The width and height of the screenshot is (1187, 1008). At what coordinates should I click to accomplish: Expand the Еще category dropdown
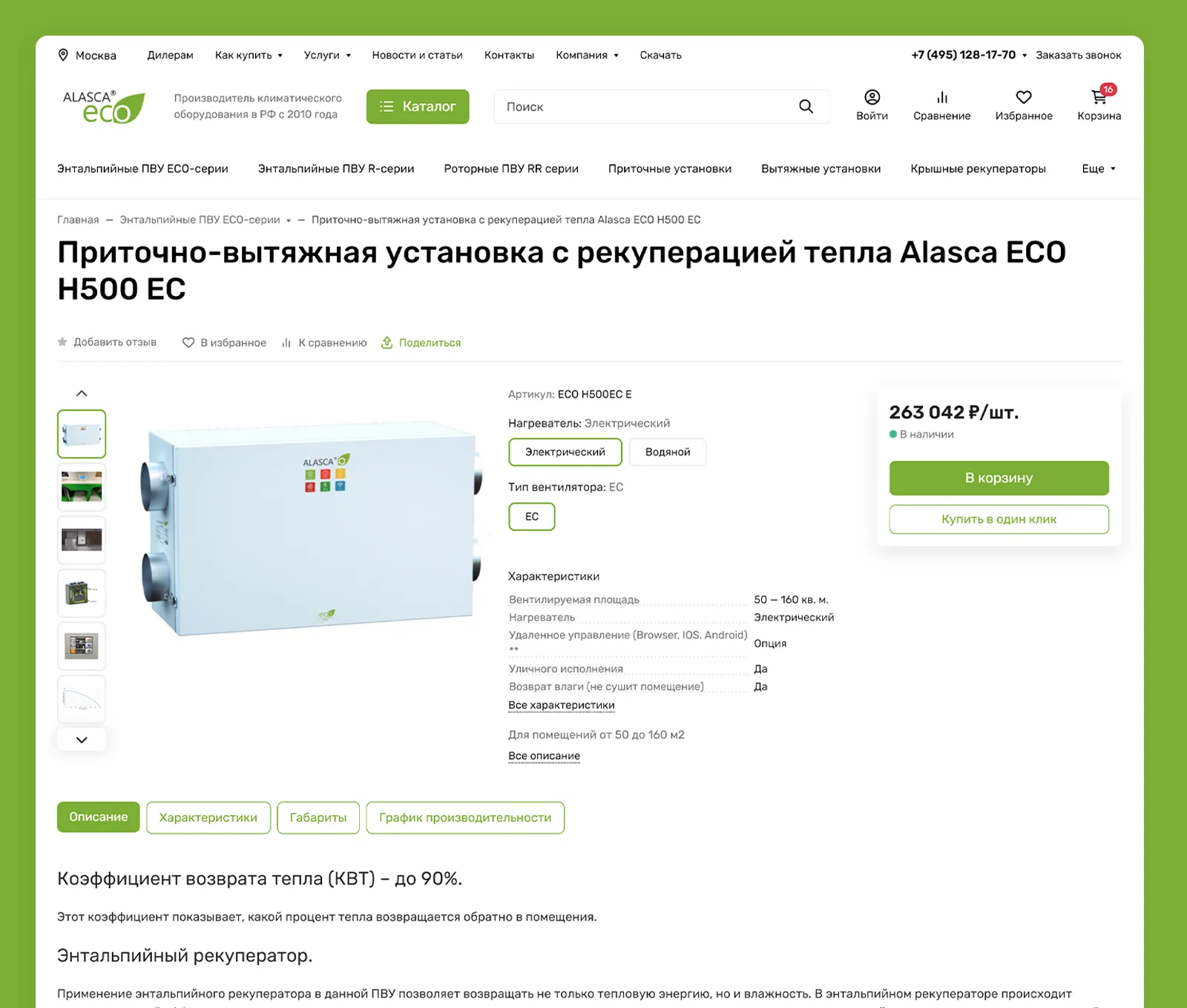1099,168
